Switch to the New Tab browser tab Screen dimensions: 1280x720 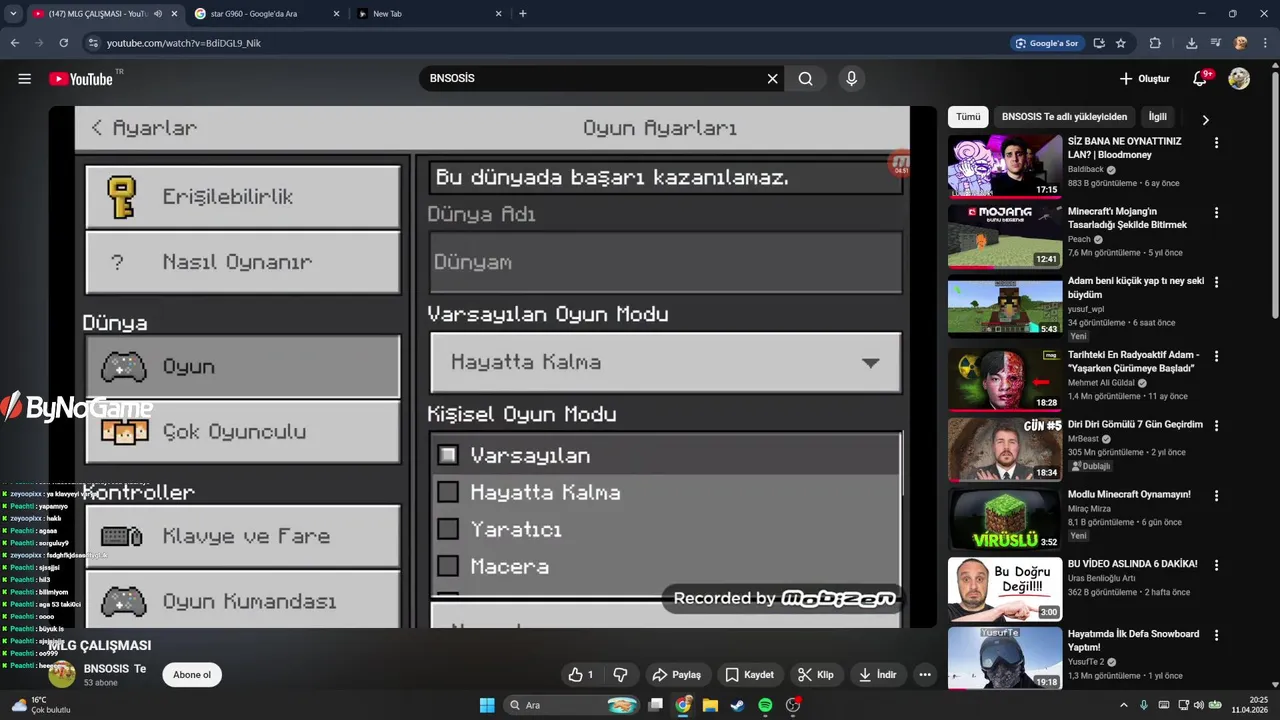[x=430, y=14]
